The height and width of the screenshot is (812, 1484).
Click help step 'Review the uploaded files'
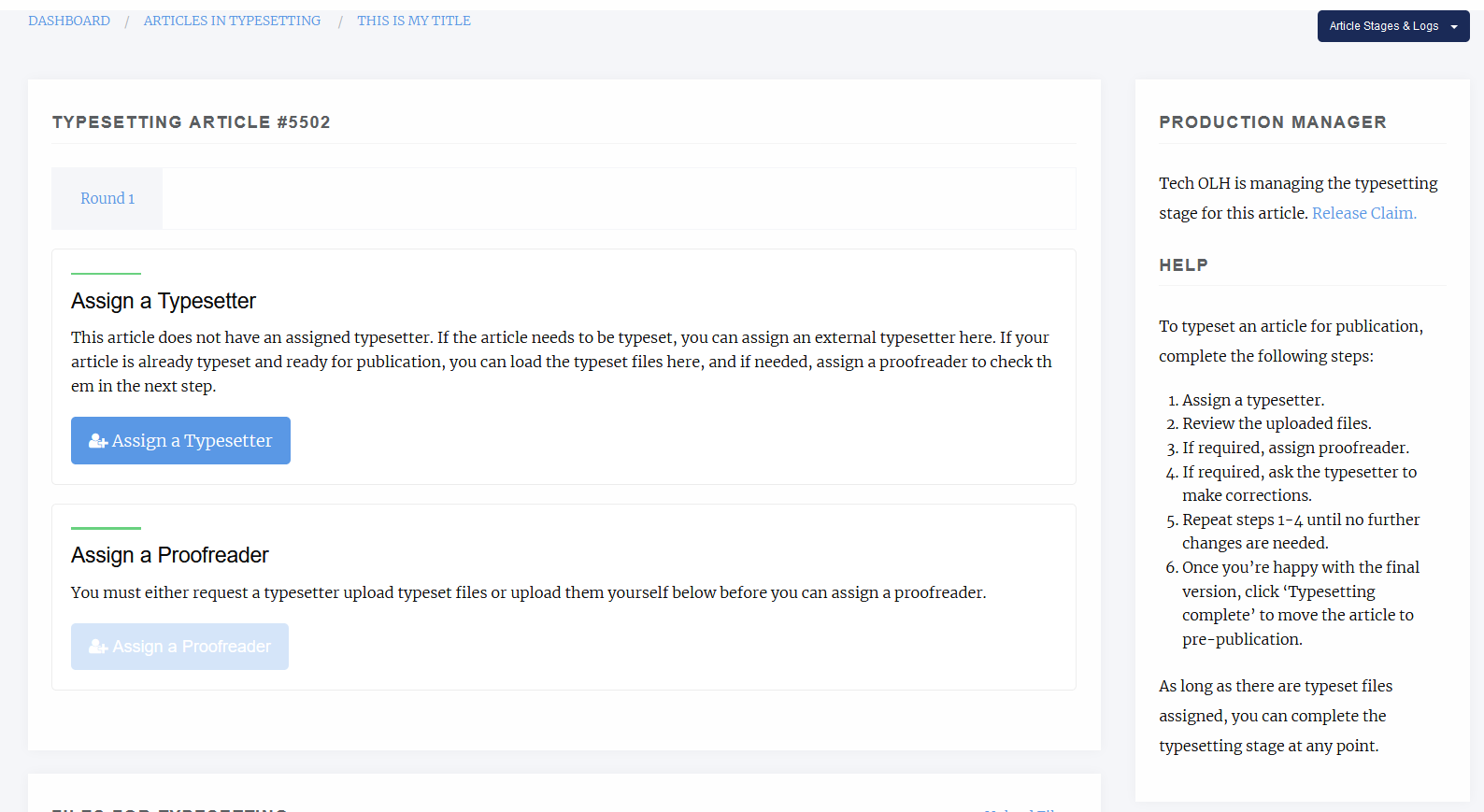pos(1277,423)
